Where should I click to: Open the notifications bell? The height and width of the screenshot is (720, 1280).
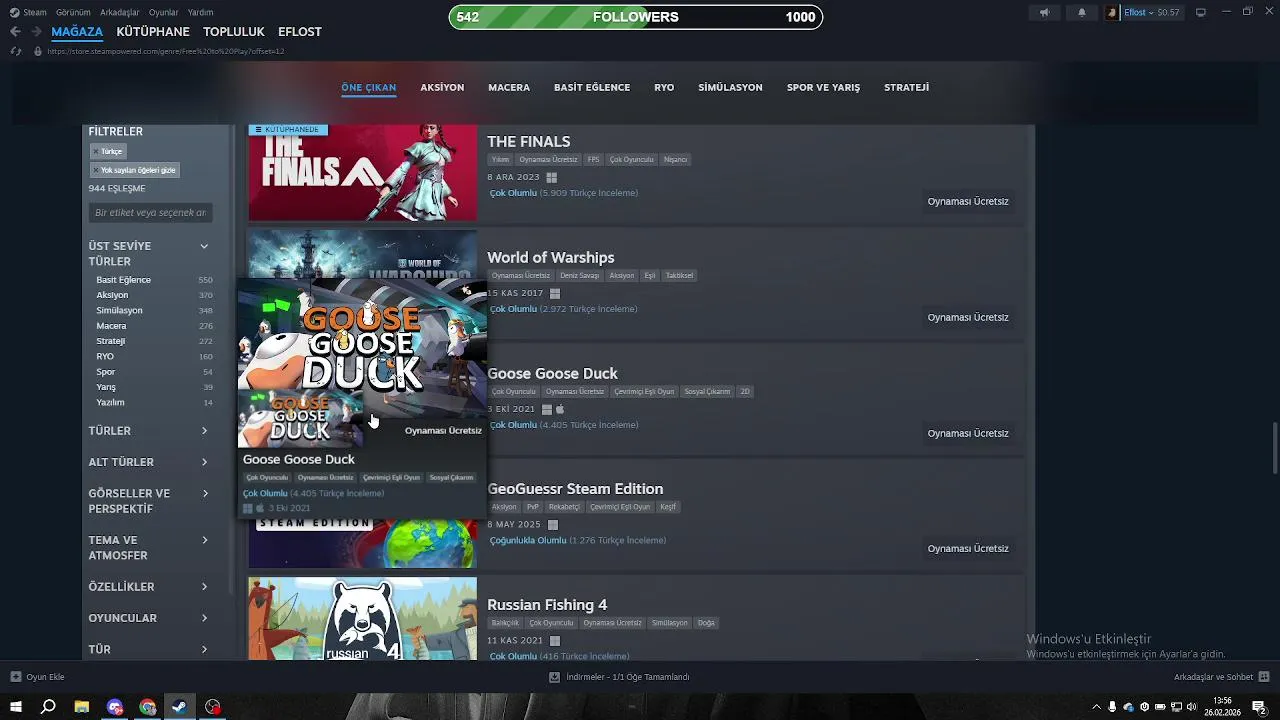coord(1081,13)
